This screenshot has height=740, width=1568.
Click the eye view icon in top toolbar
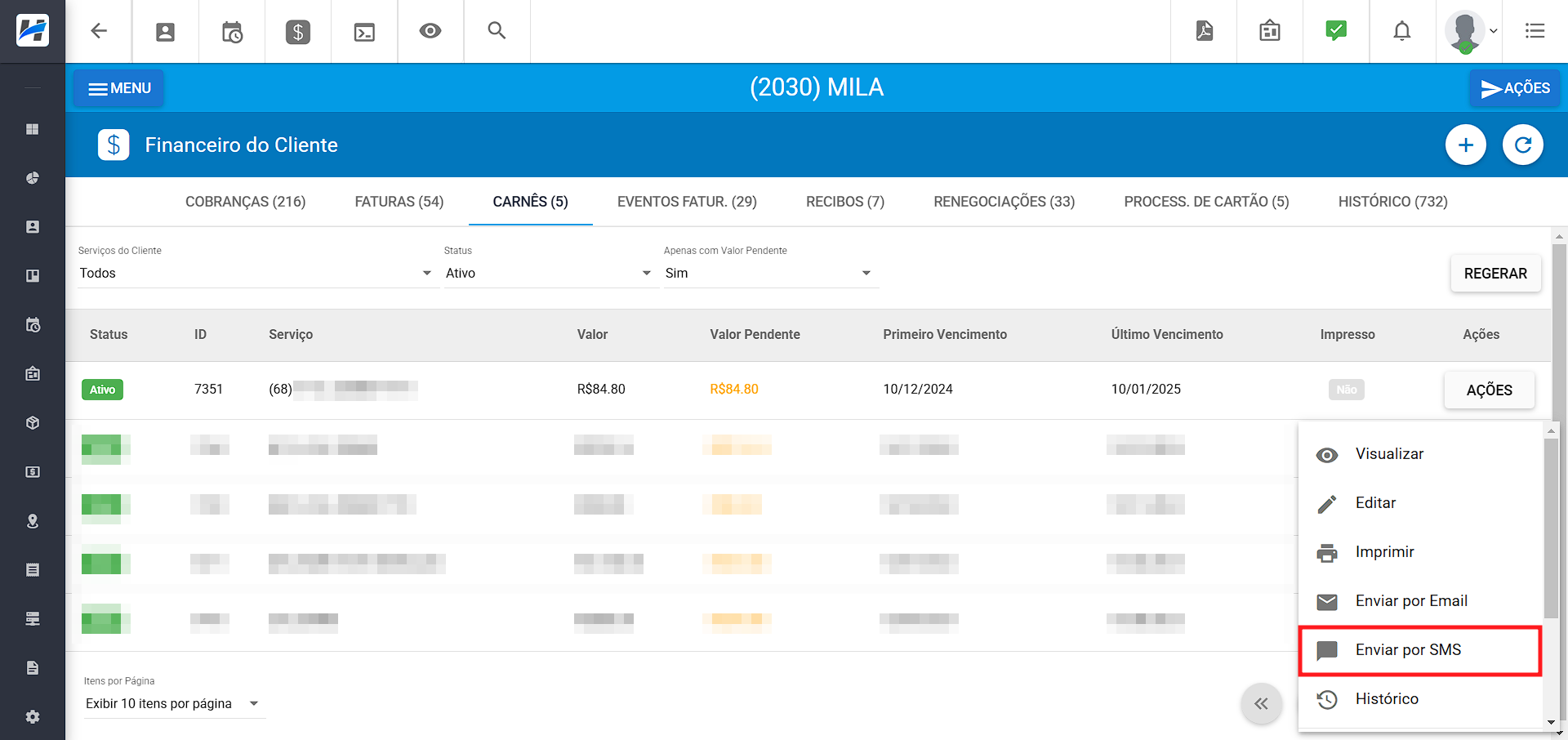click(430, 31)
